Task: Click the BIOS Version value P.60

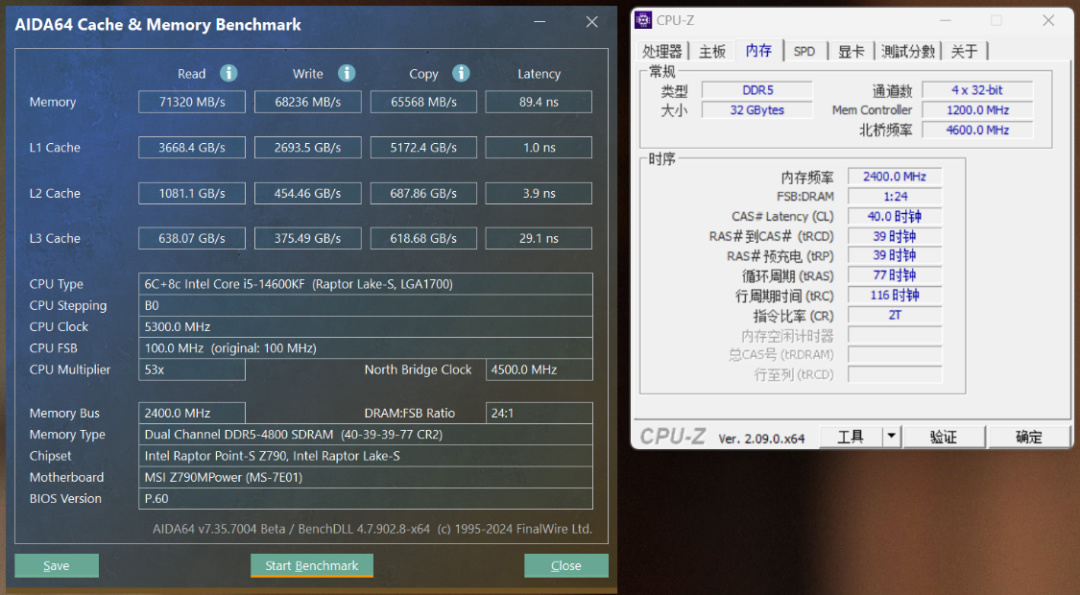Action: coord(365,499)
